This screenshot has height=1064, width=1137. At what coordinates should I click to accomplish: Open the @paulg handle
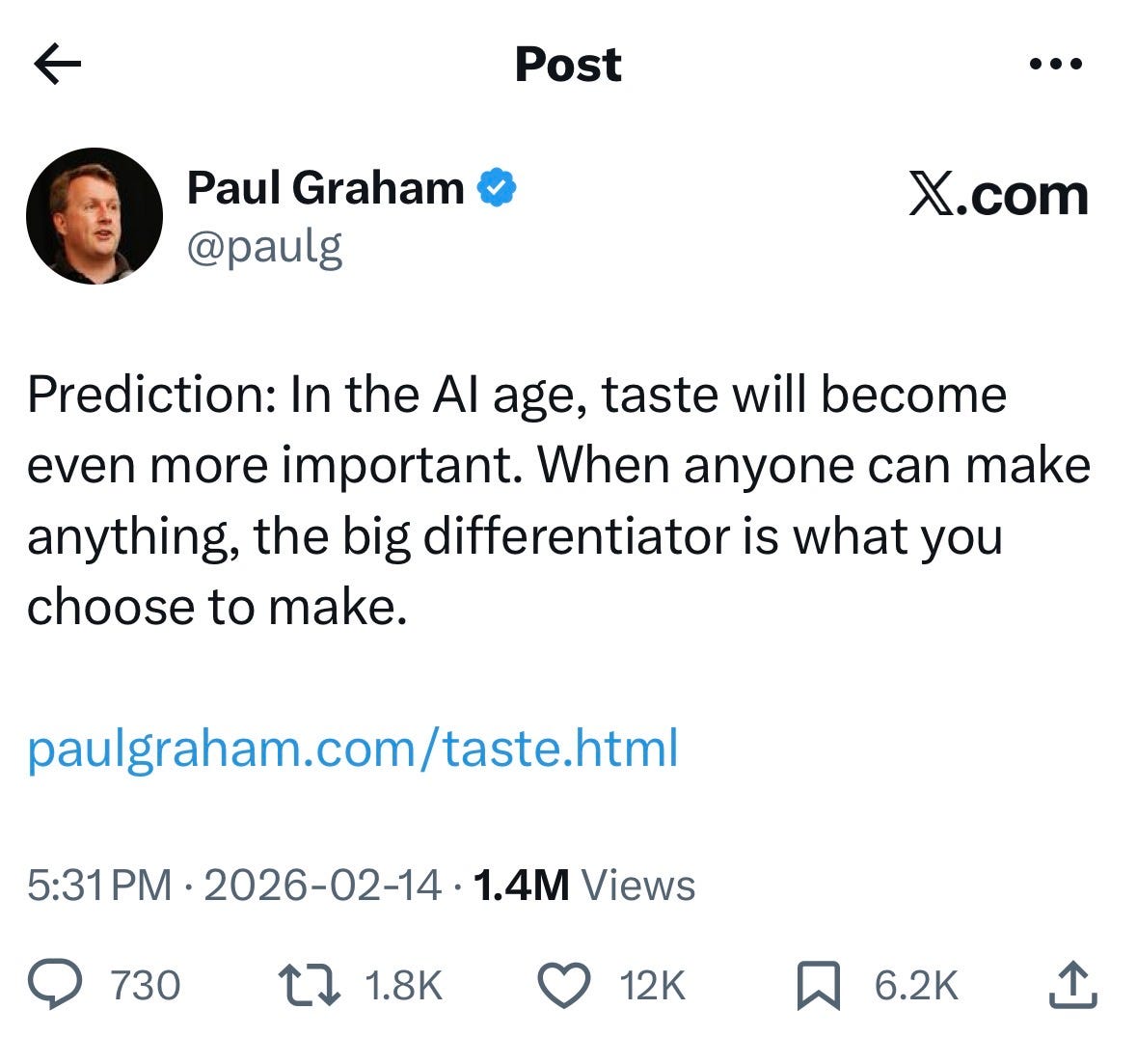(264, 247)
